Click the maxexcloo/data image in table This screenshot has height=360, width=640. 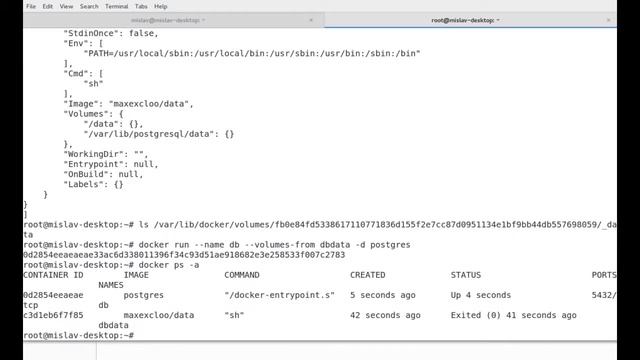(x=159, y=316)
